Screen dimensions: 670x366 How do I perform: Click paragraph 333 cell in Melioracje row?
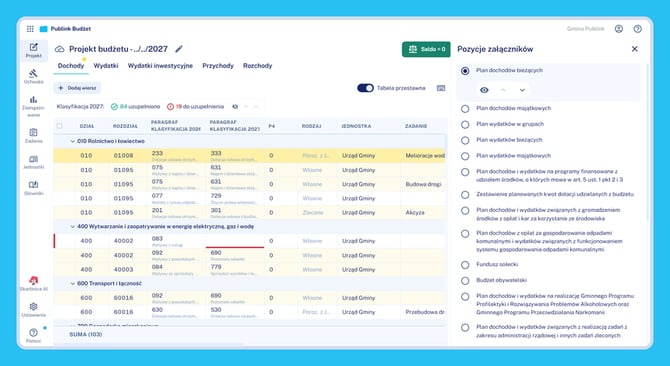coord(235,155)
